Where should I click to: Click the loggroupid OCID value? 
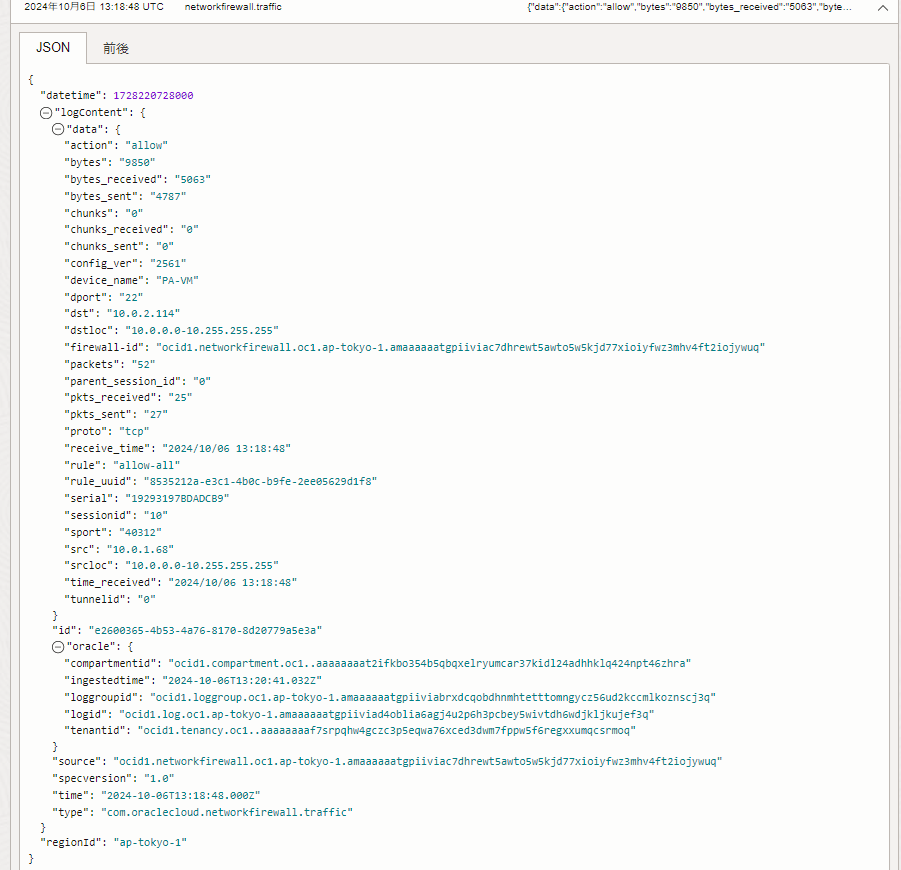point(432,697)
